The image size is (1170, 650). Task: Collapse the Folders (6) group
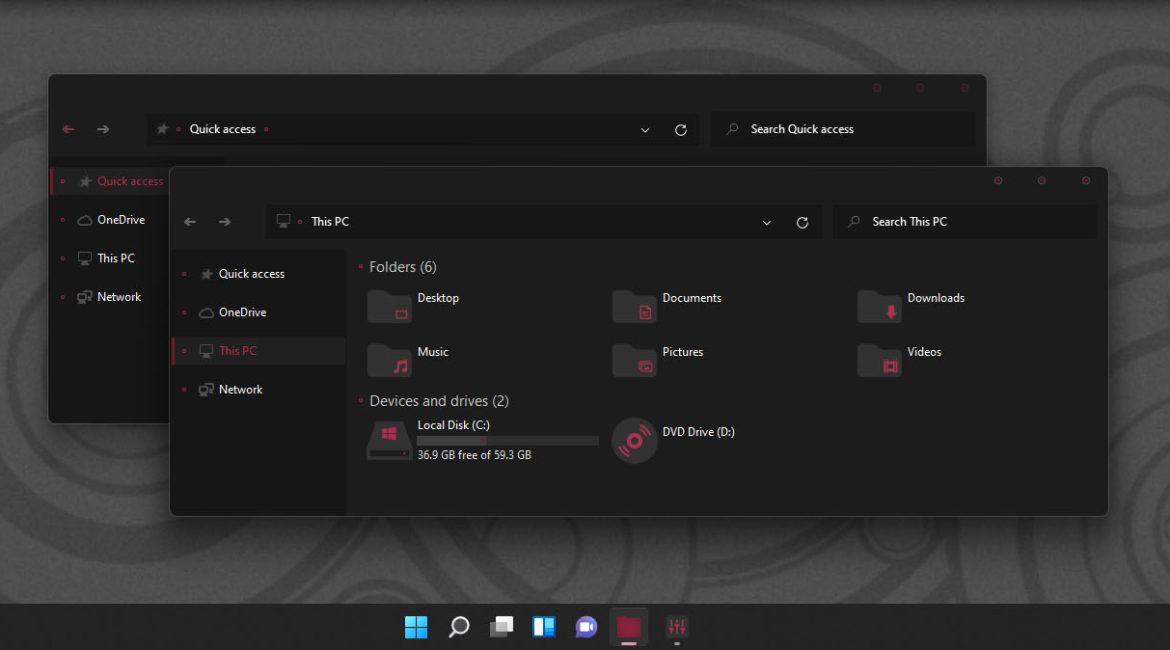pyautogui.click(x=402, y=267)
